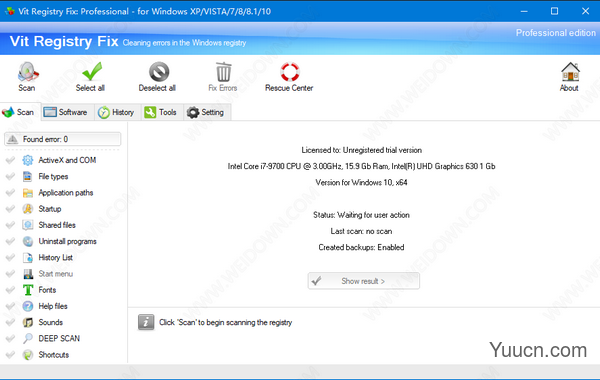The image size is (600, 380).
Task: Click the Deselect all icon
Action: (x=159, y=72)
